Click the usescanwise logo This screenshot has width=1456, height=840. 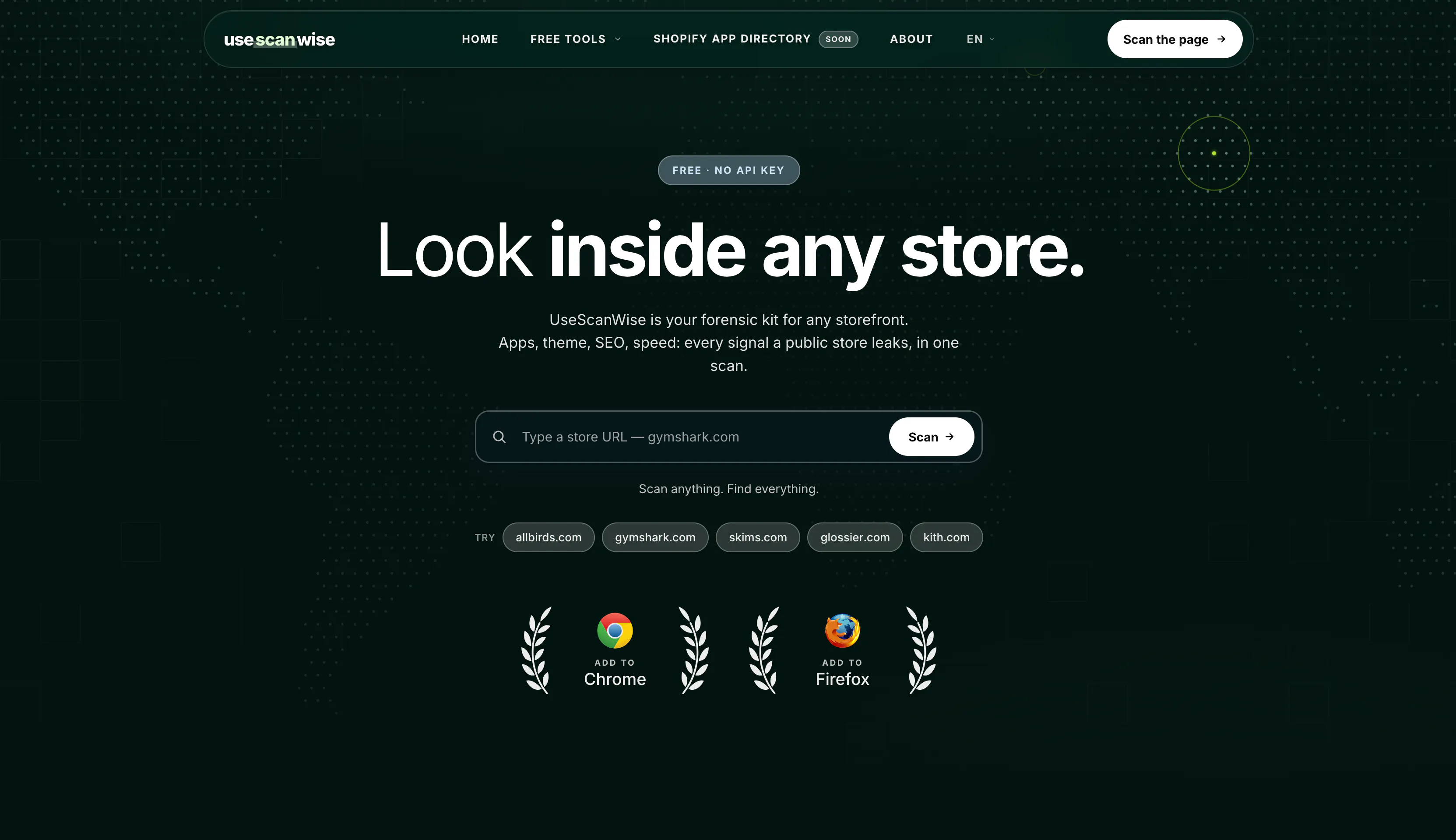279,39
